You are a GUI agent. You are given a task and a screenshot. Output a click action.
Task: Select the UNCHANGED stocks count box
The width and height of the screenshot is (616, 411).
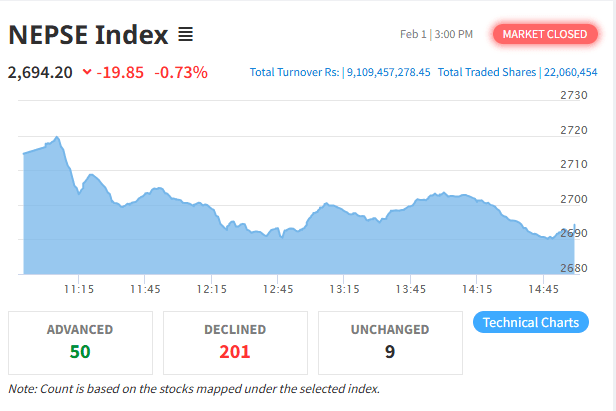(x=390, y=342)
